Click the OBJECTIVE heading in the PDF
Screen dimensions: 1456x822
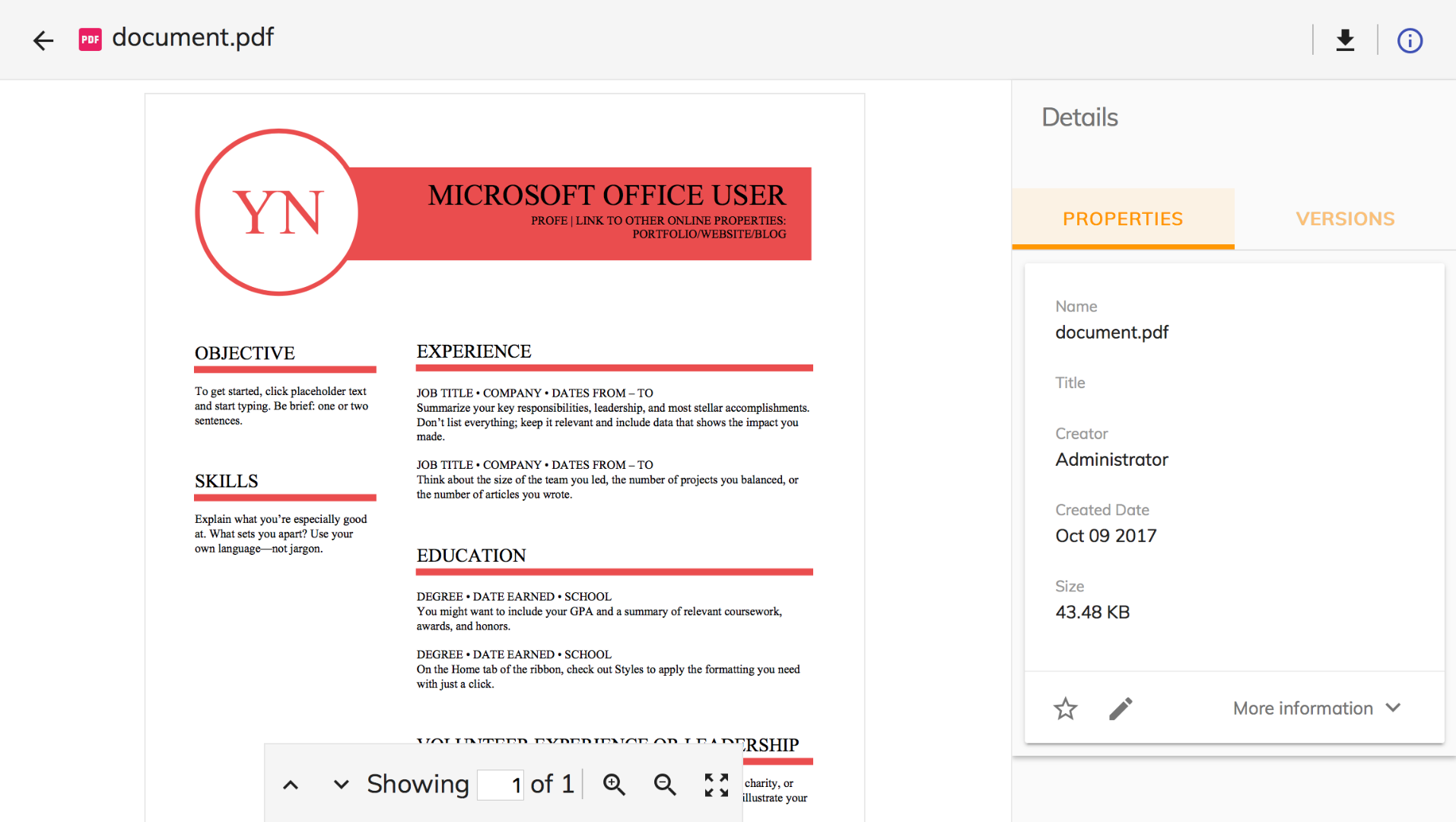pyautogui.click(x=244, y=353)
